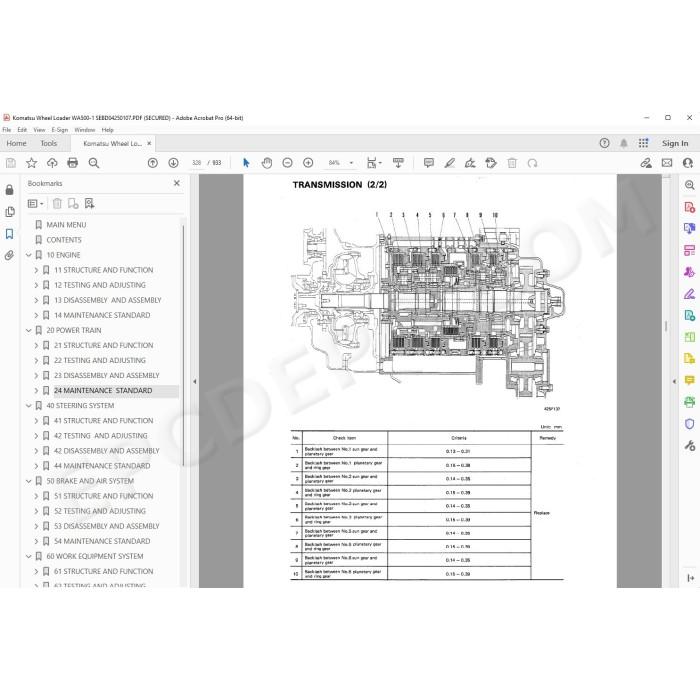Collapse 60 WORK EQUIPMENT SYSTEM bookmark
Image resolution: width=700 pixels, height=700 pixels.
(x=29, y=556)
